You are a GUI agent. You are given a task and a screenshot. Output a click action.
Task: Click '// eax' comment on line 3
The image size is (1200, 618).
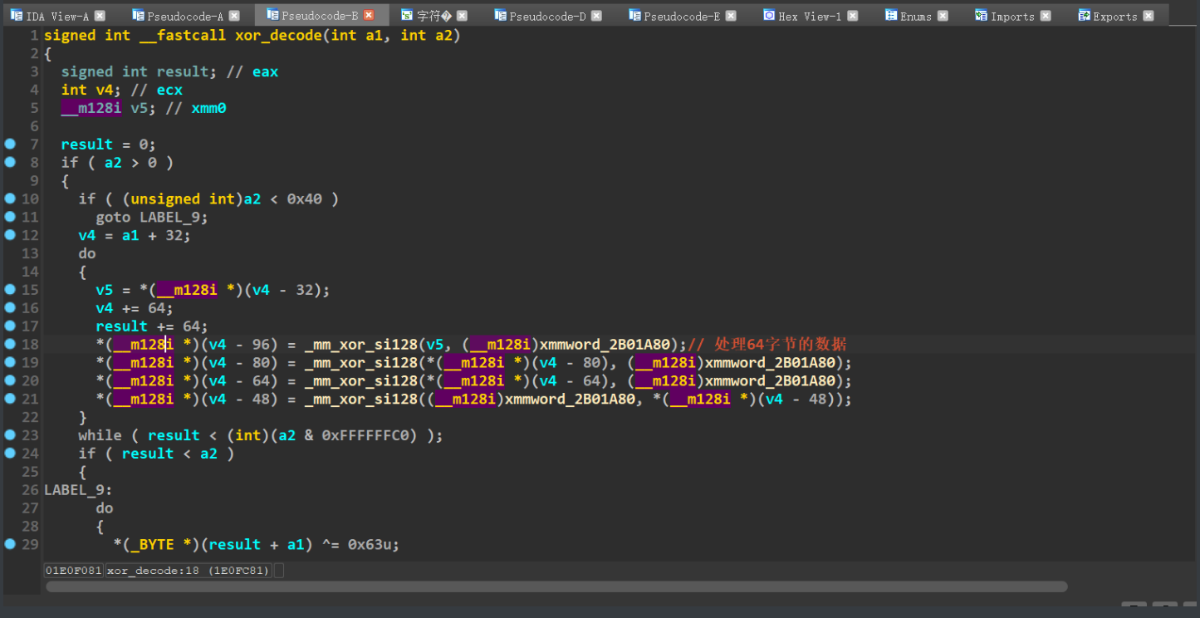(x=252, y=72)
